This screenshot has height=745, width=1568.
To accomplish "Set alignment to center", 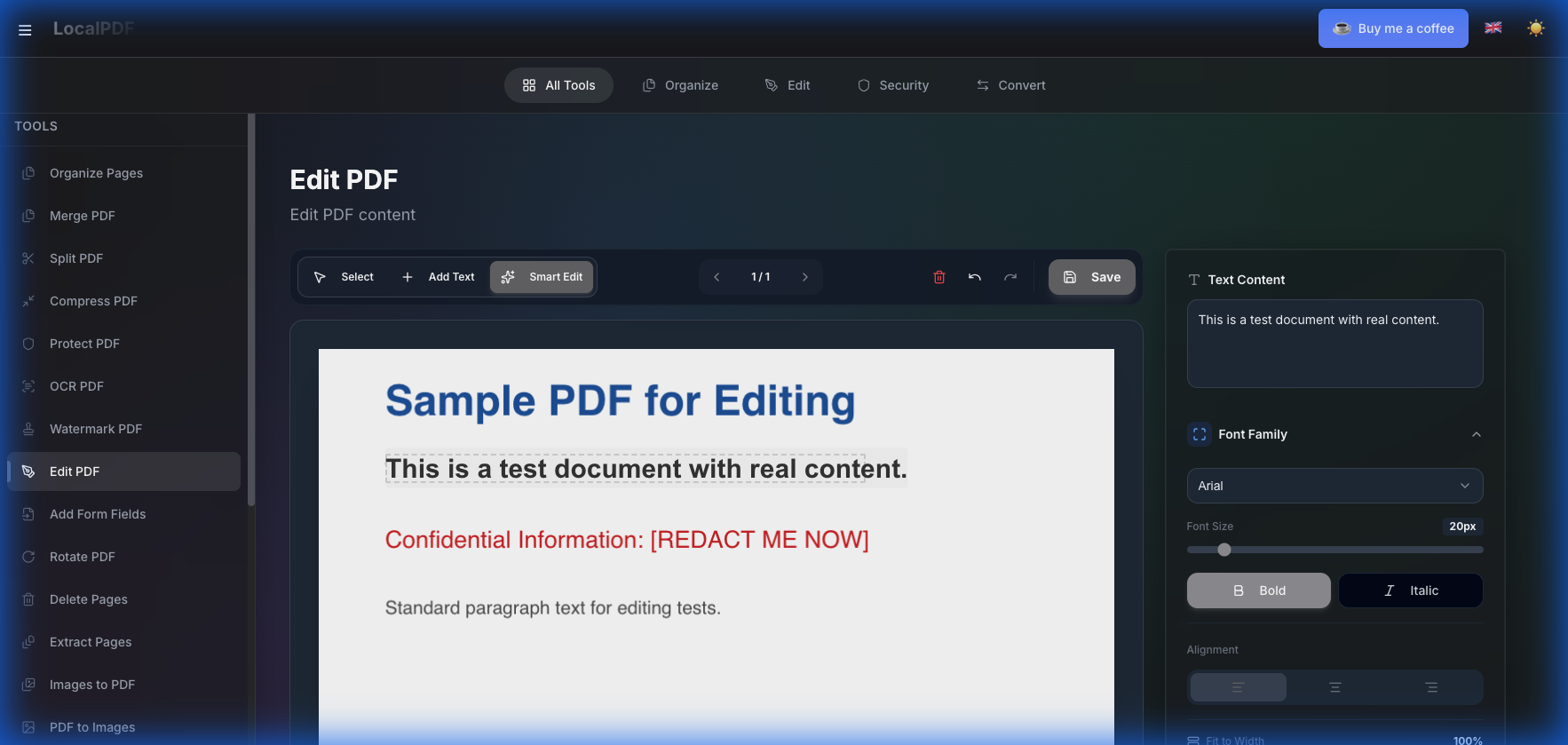I will click(x=1335, y=687).
